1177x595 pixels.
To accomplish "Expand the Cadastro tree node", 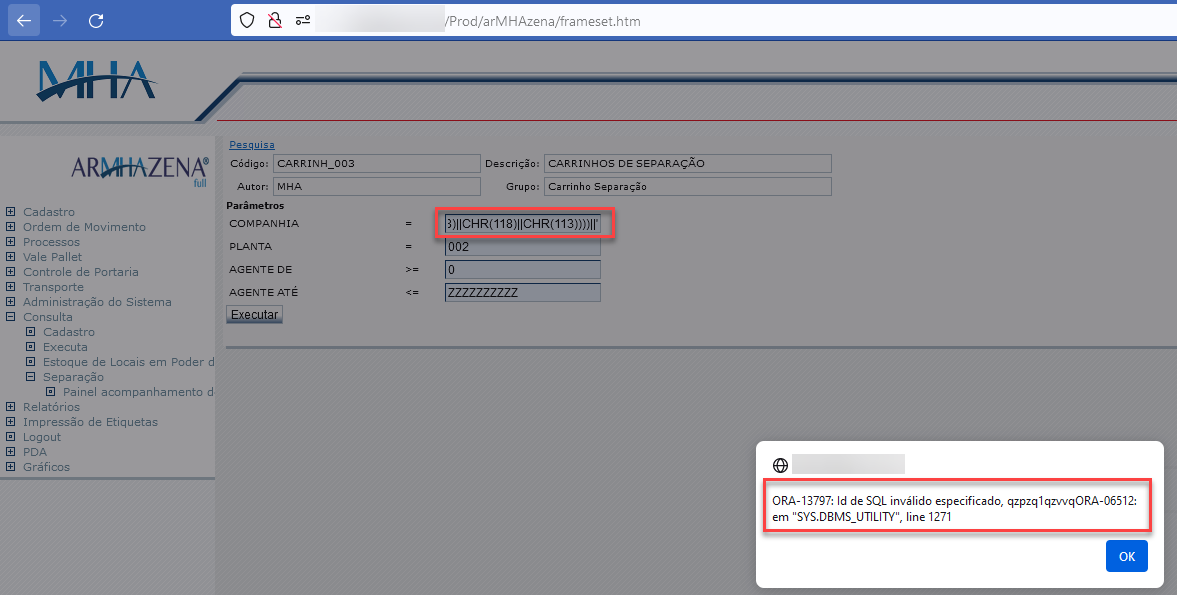I will (x=11, y=212).
